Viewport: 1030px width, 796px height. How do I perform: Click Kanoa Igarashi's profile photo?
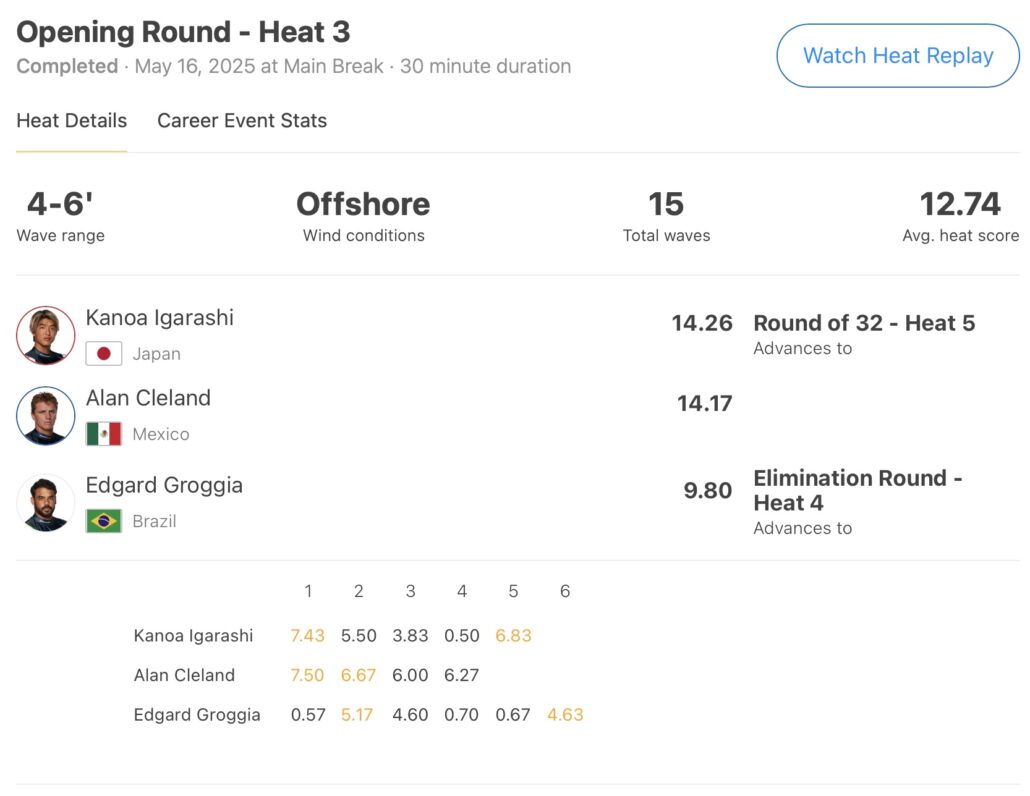pyautogui.click(x=46, y=335)
